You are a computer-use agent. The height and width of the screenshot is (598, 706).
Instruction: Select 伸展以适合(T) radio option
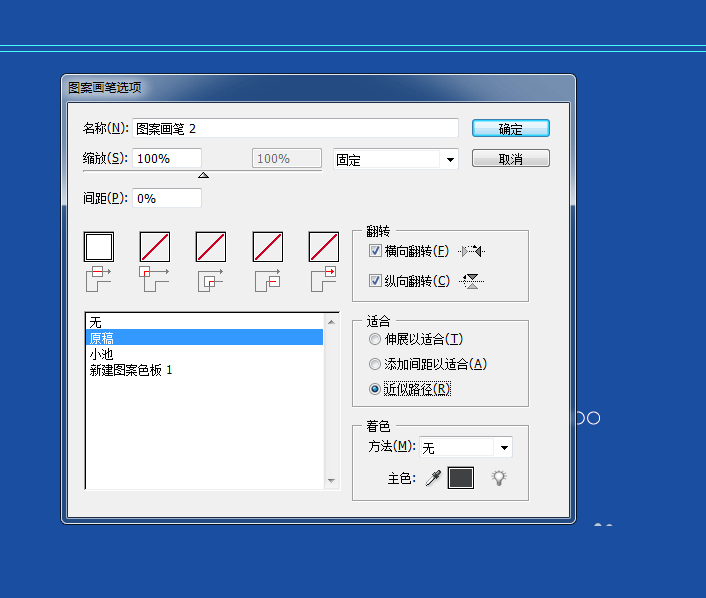tap(375, 339)
